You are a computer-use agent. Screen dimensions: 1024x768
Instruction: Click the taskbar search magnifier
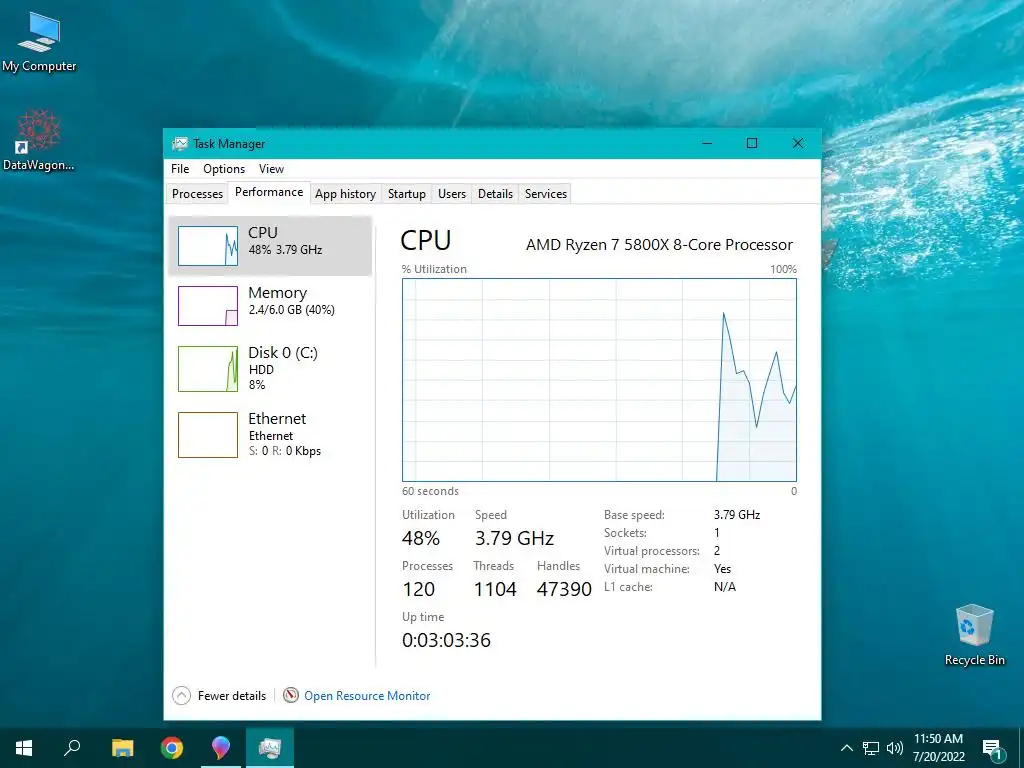(72, 748)
